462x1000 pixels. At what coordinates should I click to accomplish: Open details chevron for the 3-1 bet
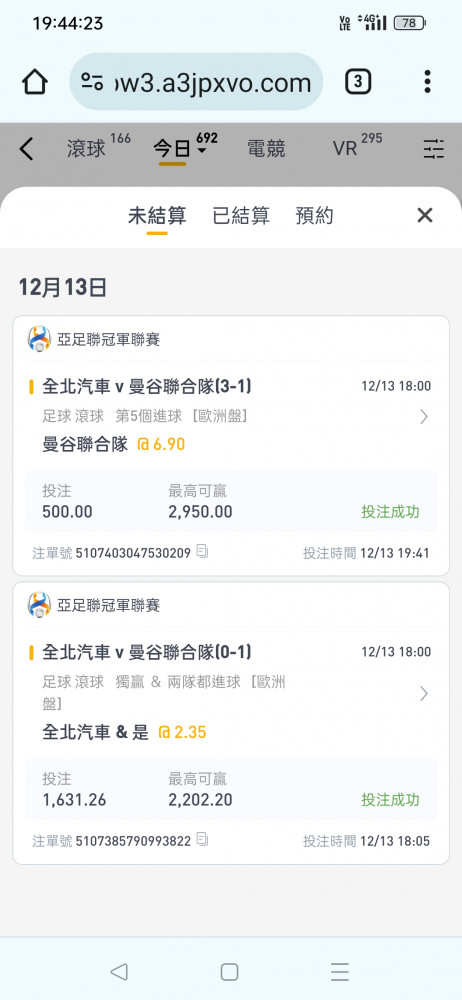[424, 417]
